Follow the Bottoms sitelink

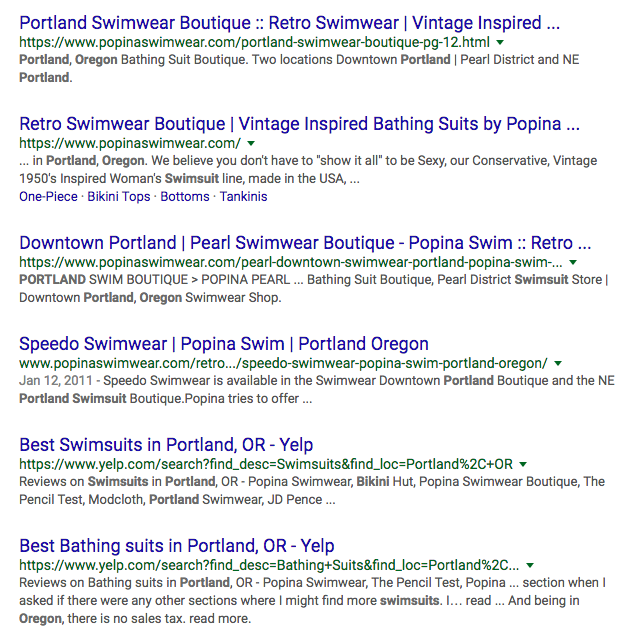click(x=185, y=197)
